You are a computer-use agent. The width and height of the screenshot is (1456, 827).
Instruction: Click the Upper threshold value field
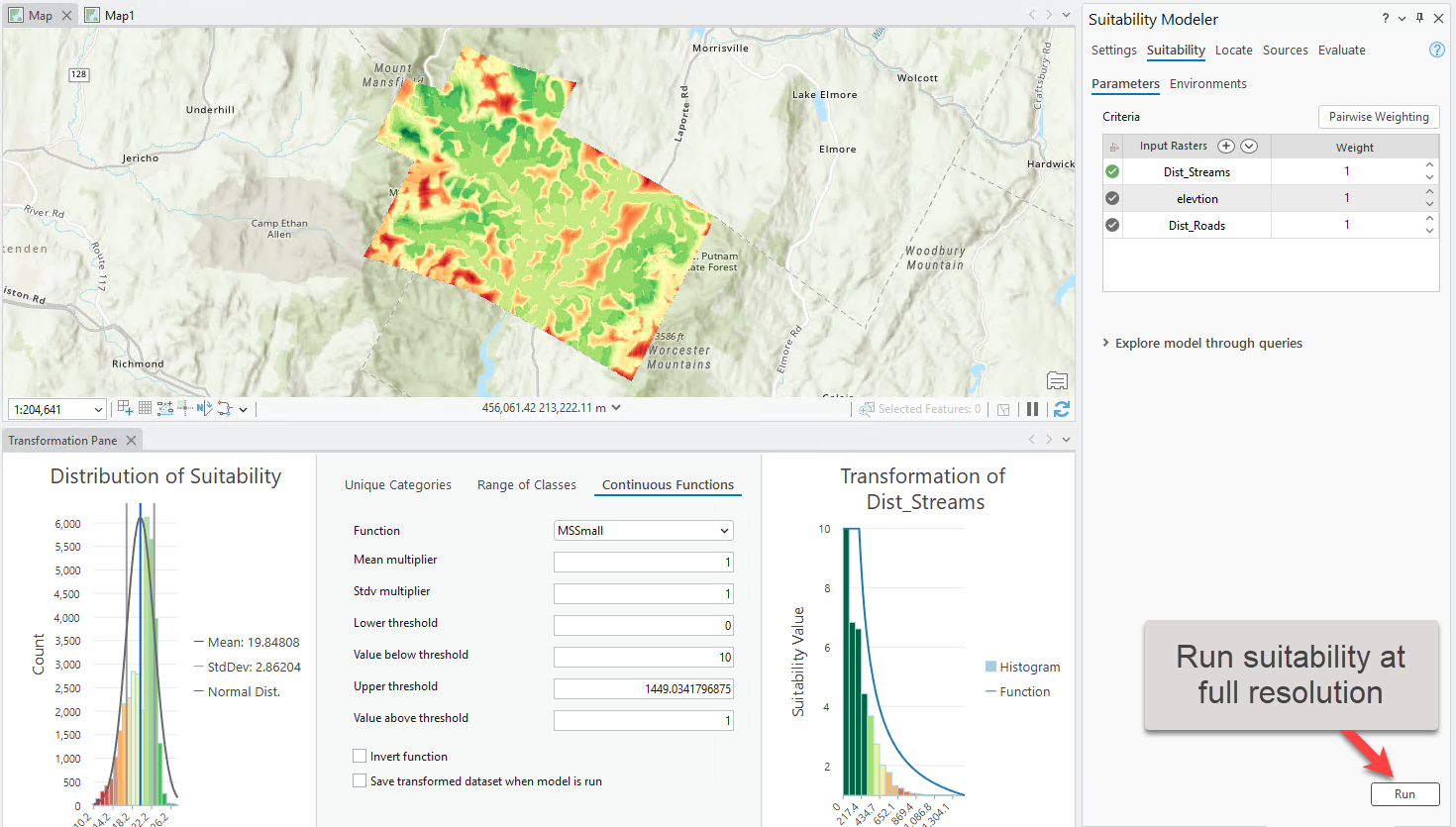[644, 689]
